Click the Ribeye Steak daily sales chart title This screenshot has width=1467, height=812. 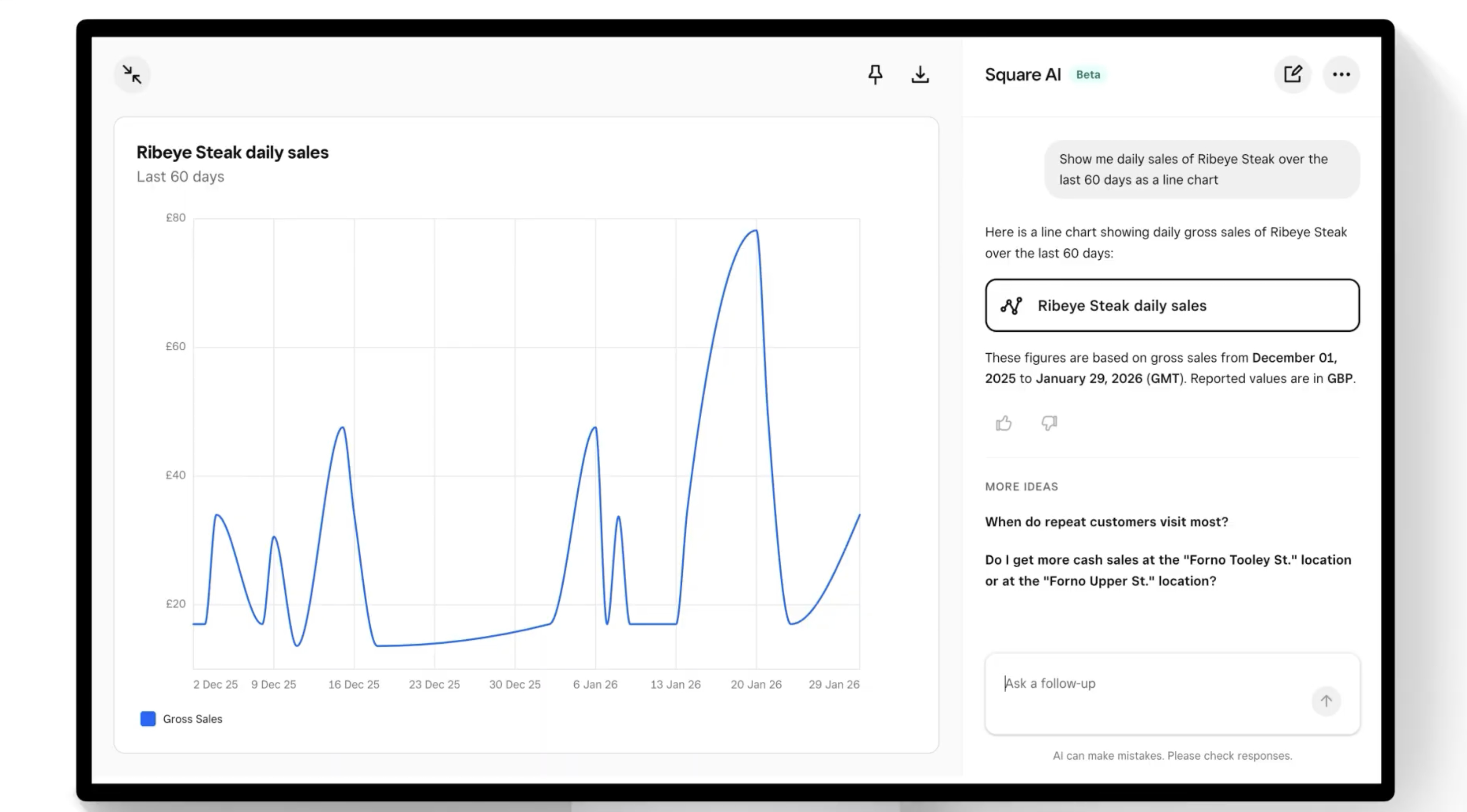click(232, 152)
